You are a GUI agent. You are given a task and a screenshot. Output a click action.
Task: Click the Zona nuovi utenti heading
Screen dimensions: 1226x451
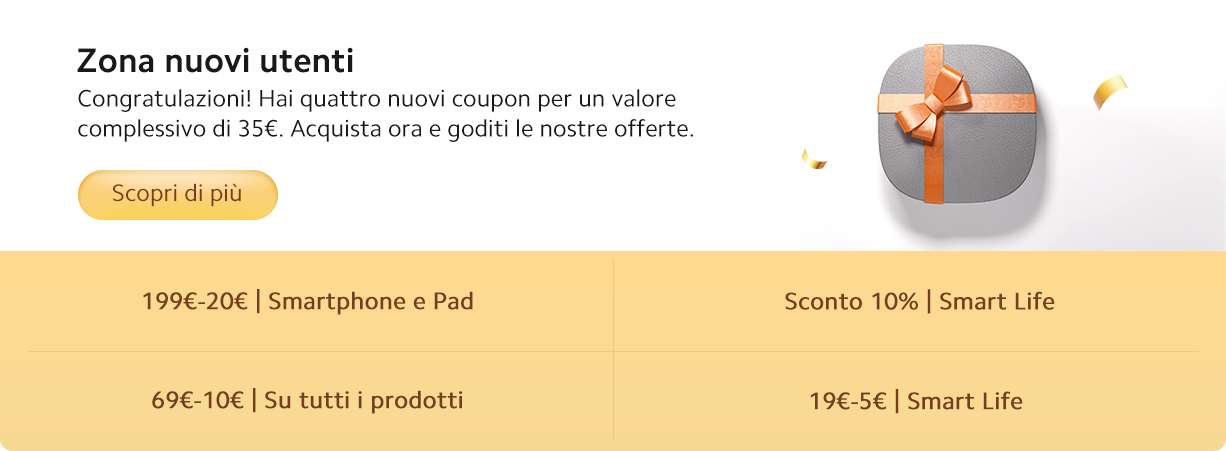pos(215,62)
